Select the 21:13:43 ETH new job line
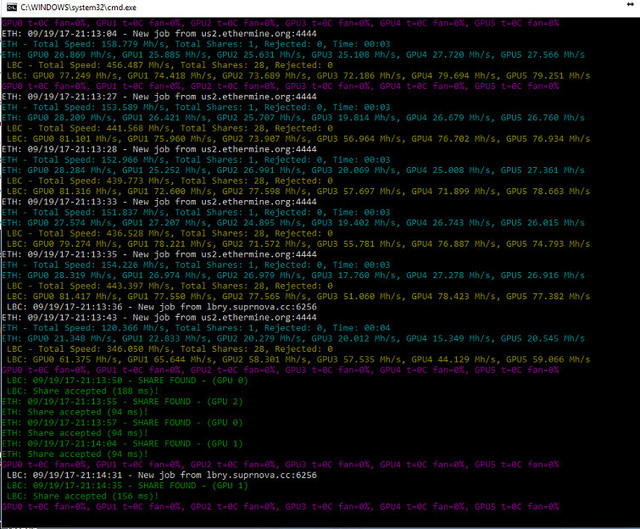The image size is (640, 529). [159, 318]
